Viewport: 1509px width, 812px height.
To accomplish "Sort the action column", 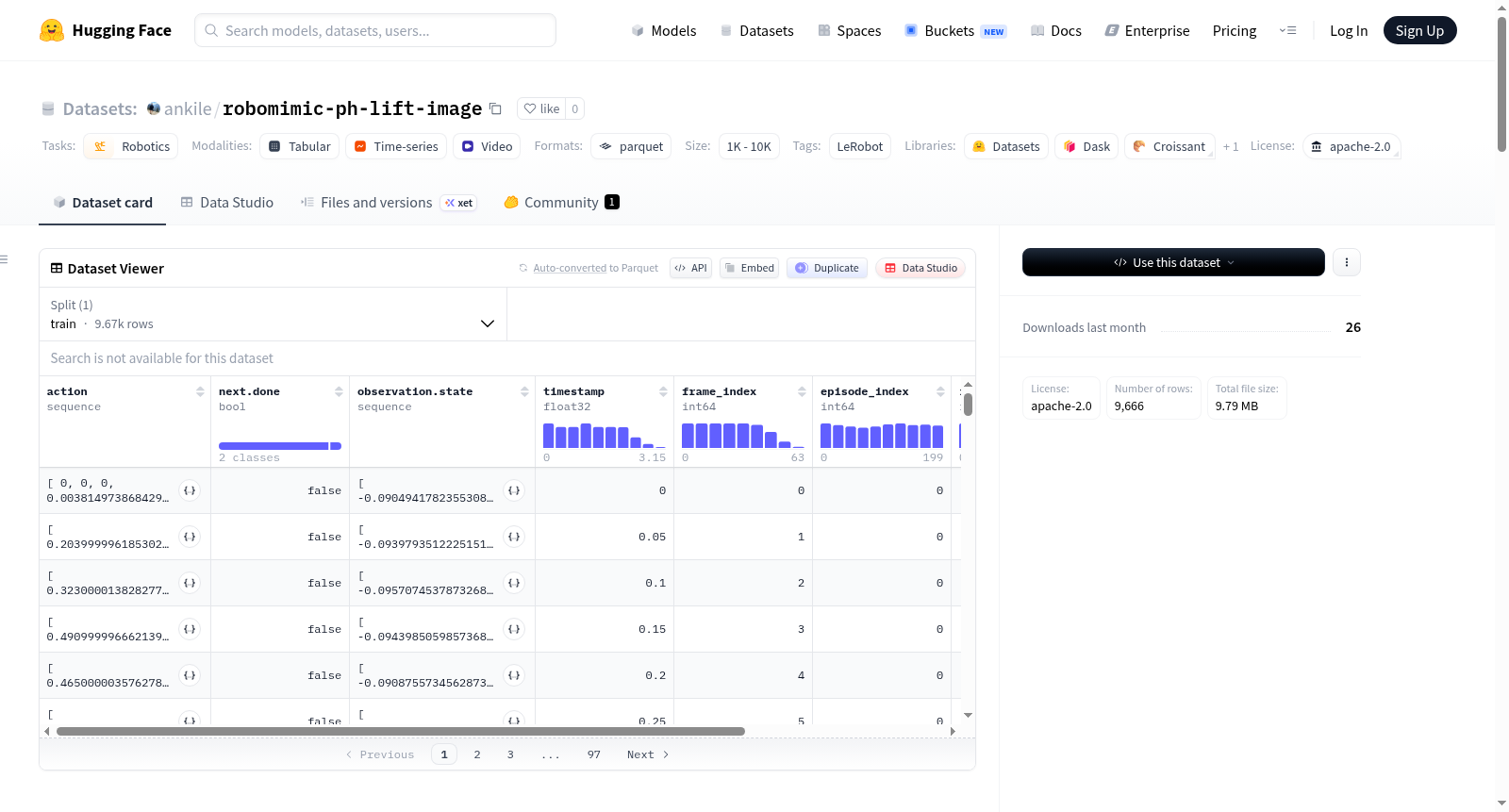I will point(200,391).
